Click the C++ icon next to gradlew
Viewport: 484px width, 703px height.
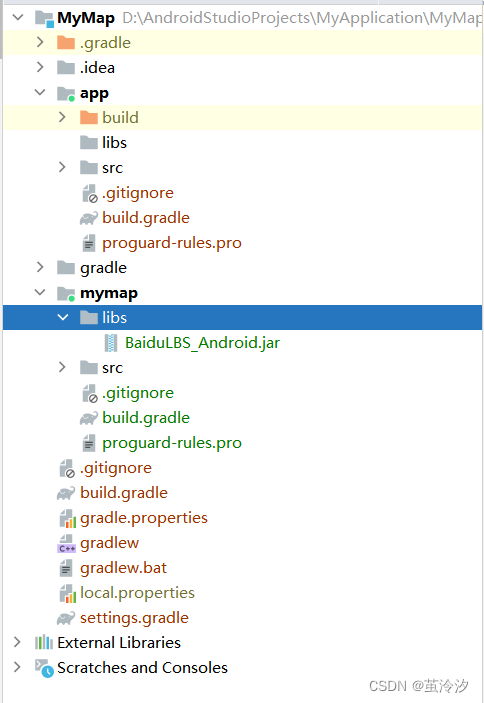click(66, 543)
